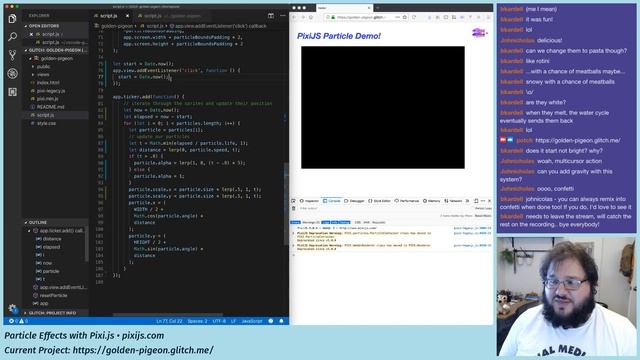640x360 pixels.
Task: Open devtools ellipsis options menu
Action: pos(483,201)
